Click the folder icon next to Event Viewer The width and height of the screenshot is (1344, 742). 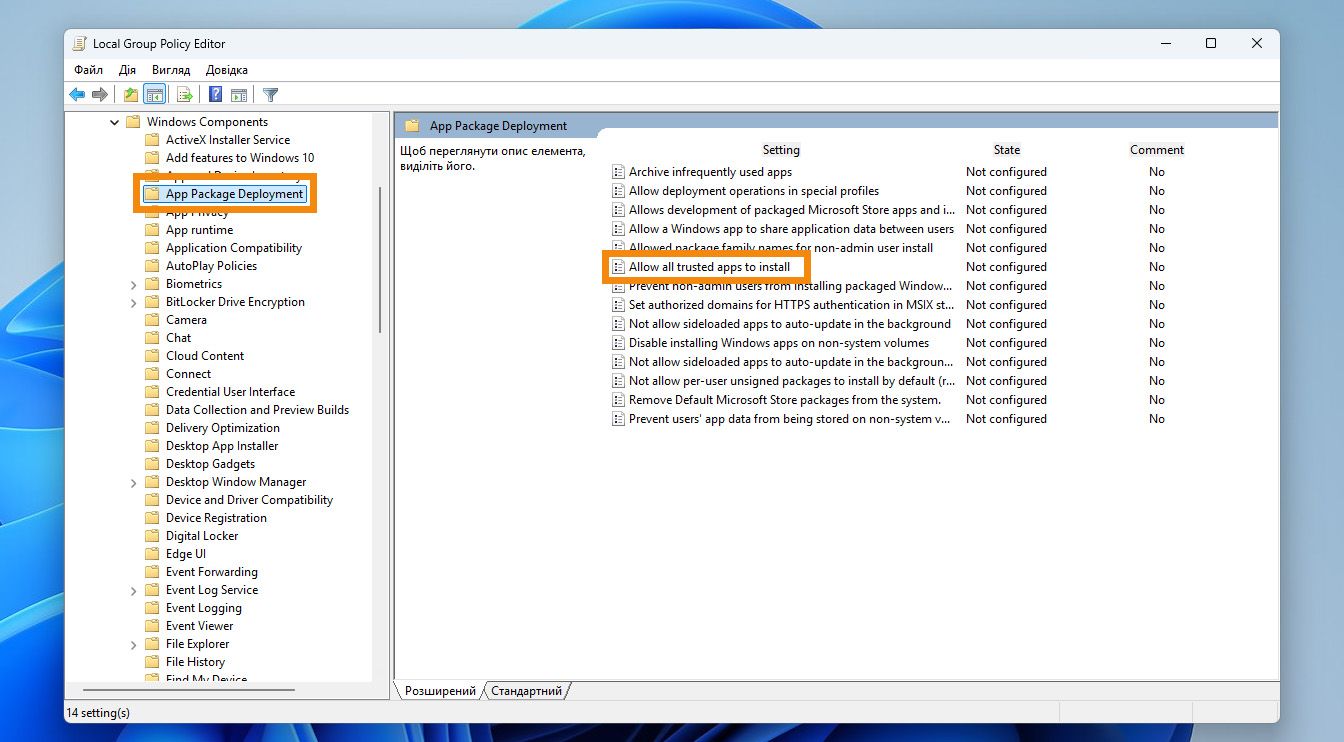(x=152, y=626)
